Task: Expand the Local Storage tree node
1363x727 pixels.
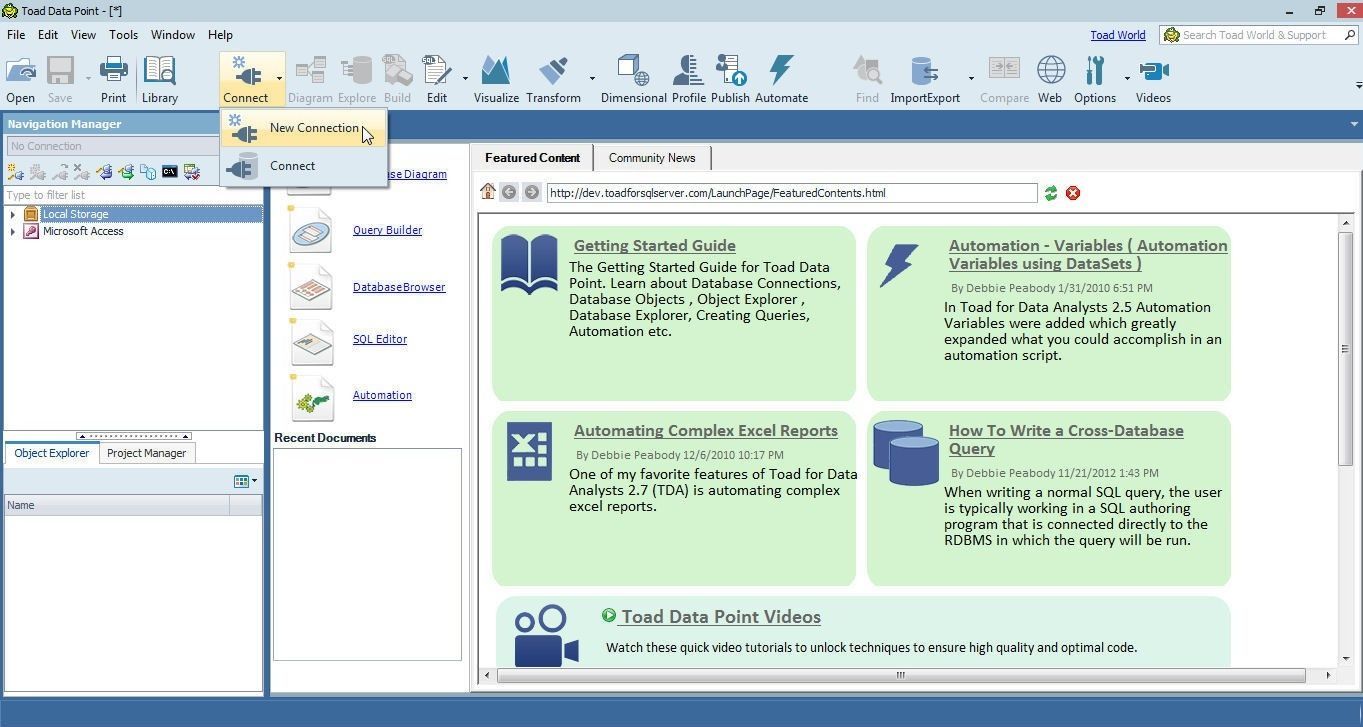Action: pos(12,214)
